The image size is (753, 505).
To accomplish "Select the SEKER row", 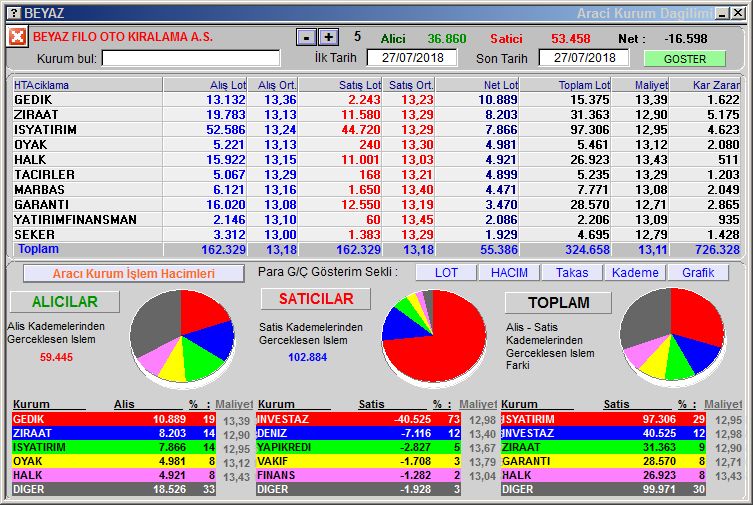I will [x=376, y=234].
